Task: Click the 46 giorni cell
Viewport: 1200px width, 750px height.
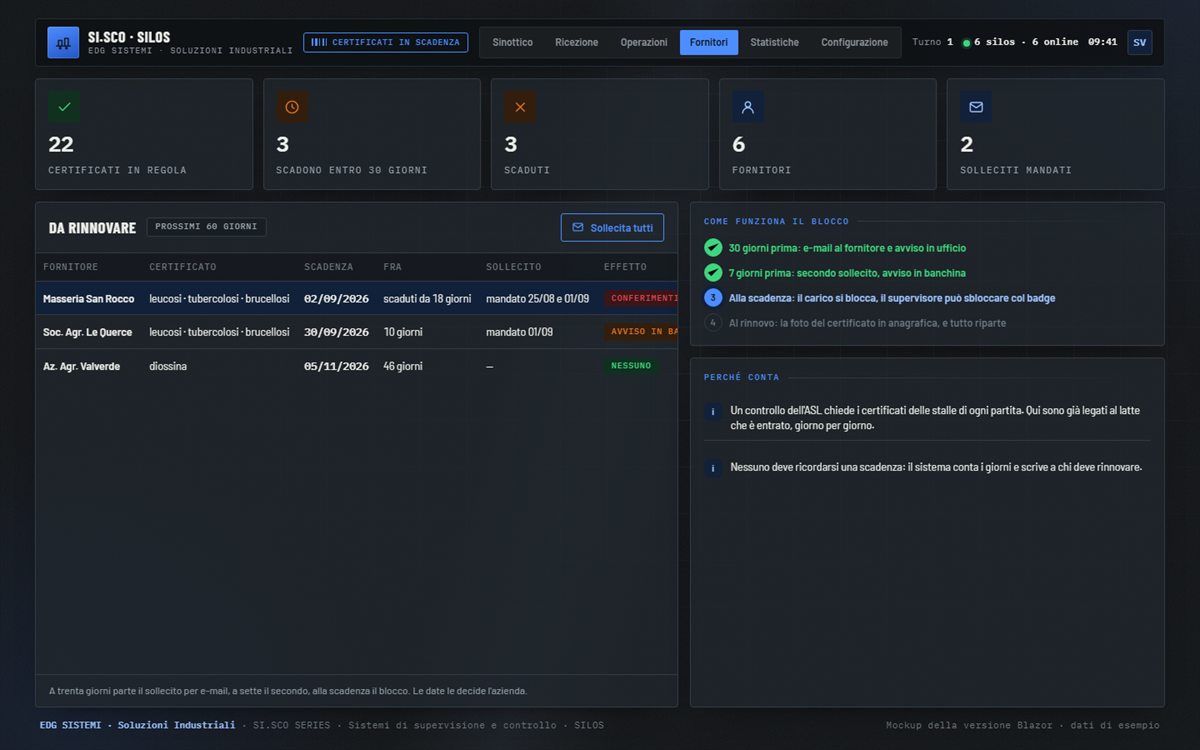Action: [403, 366]
